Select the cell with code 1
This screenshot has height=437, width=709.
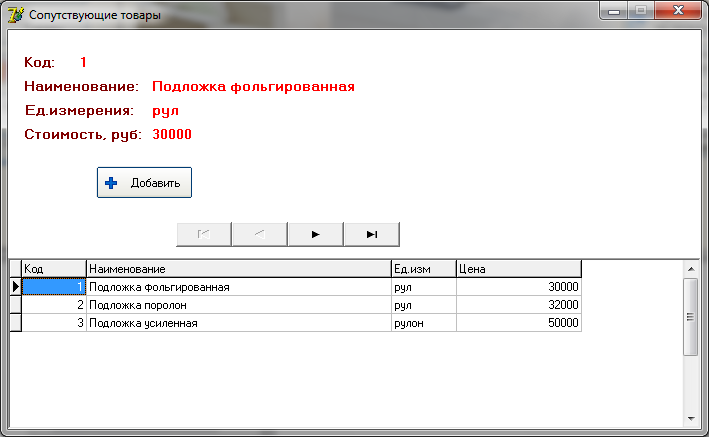tap(54, 287)
